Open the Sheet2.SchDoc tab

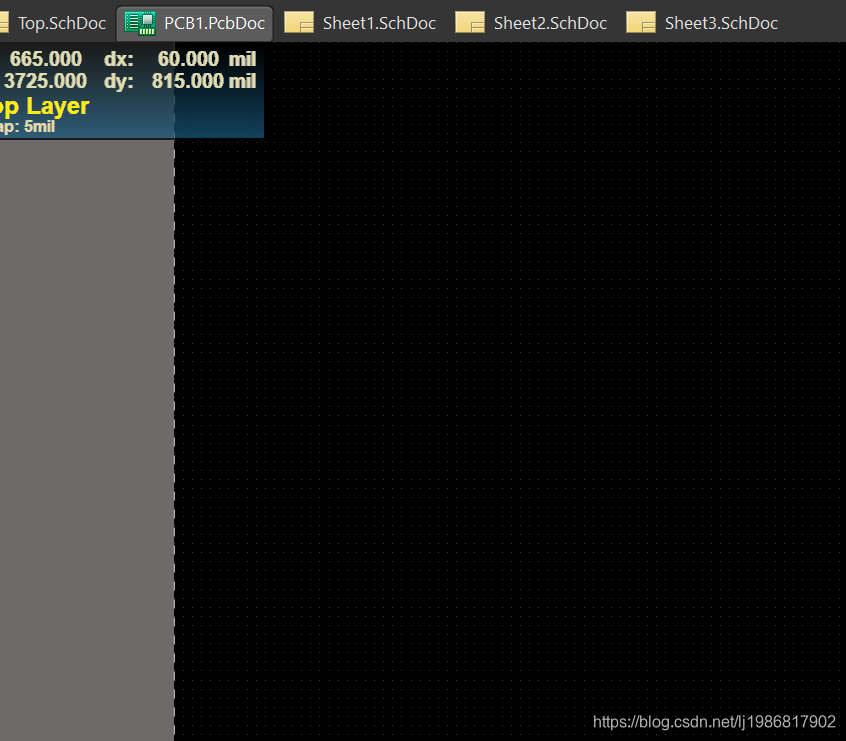pos(531,23)
